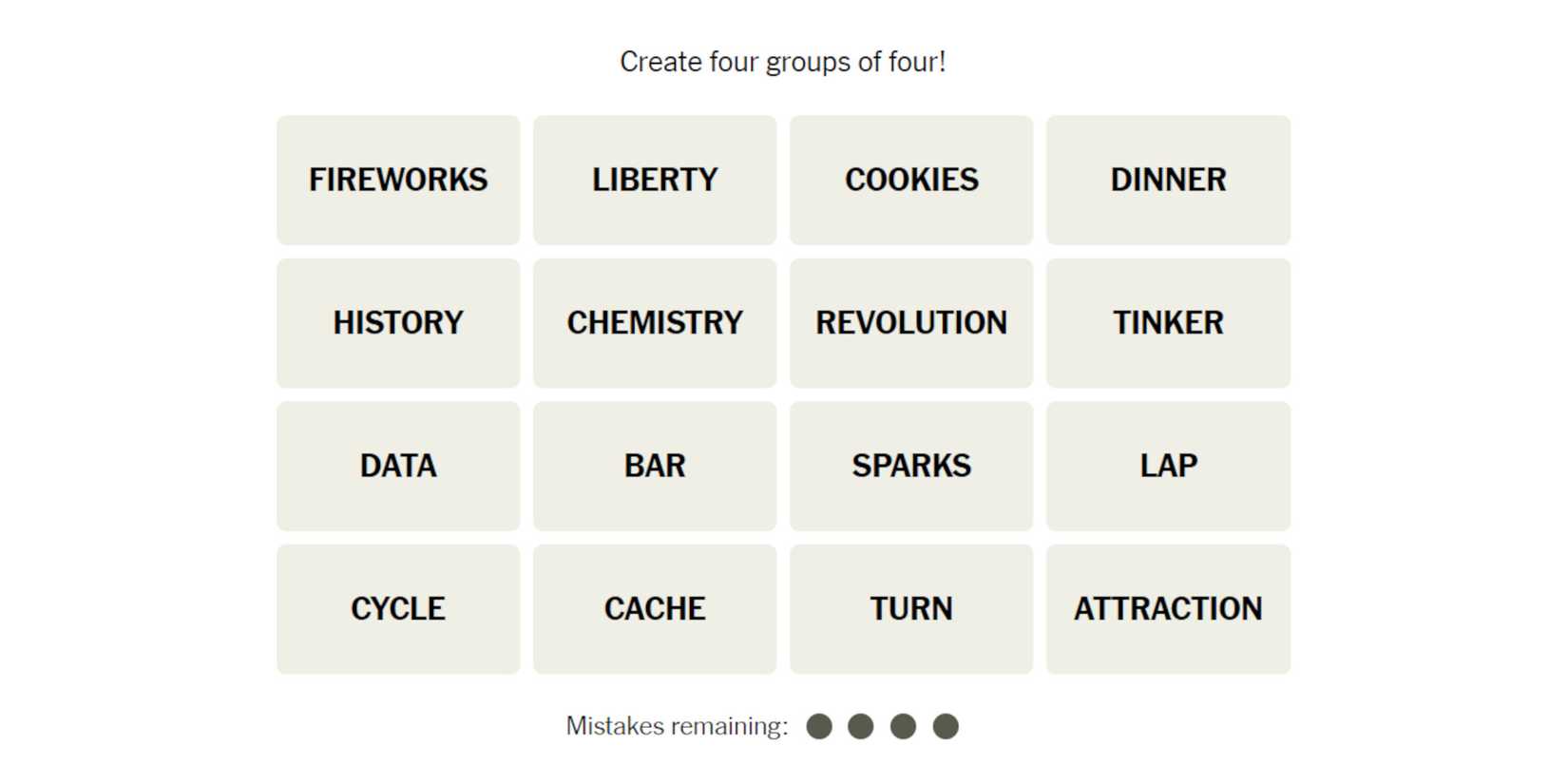The image size is (1568, 784).
Task: Choose the LAP tile
Action: point(1168,467)
